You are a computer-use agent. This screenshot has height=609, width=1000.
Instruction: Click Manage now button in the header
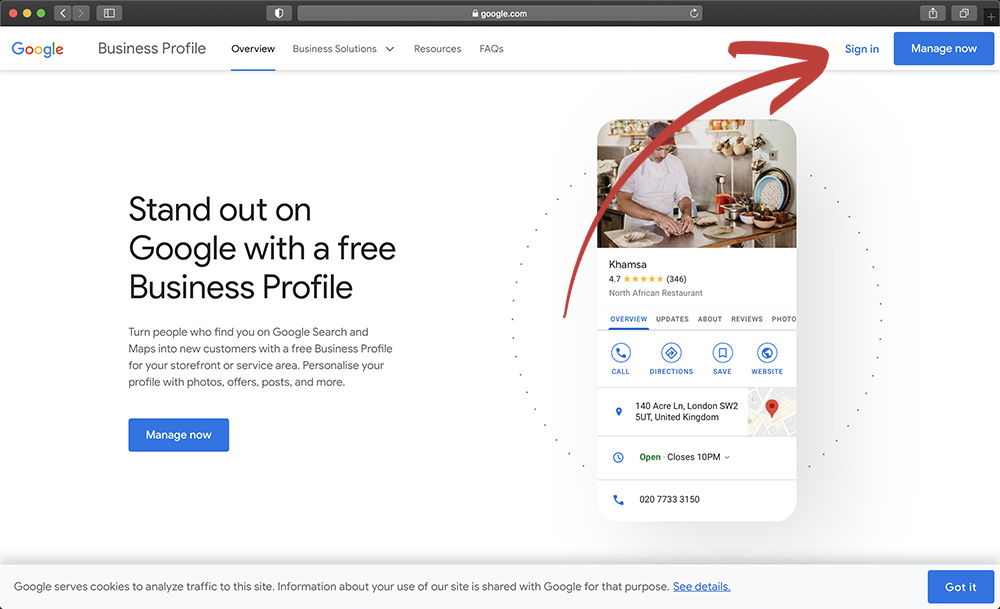pos(944,48)
